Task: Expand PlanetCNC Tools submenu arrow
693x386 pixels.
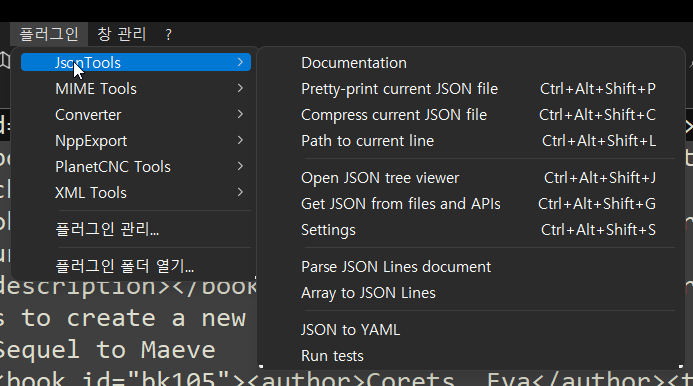Action: click(240, 167)
